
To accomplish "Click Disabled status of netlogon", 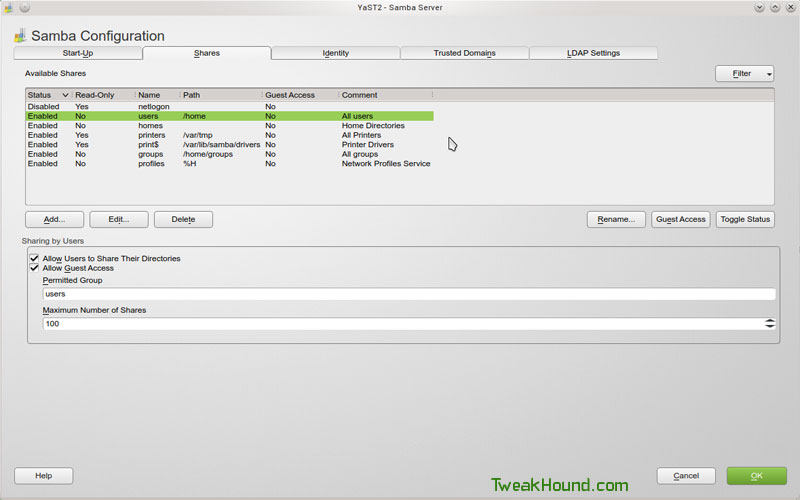I will (x=43, y=107).
